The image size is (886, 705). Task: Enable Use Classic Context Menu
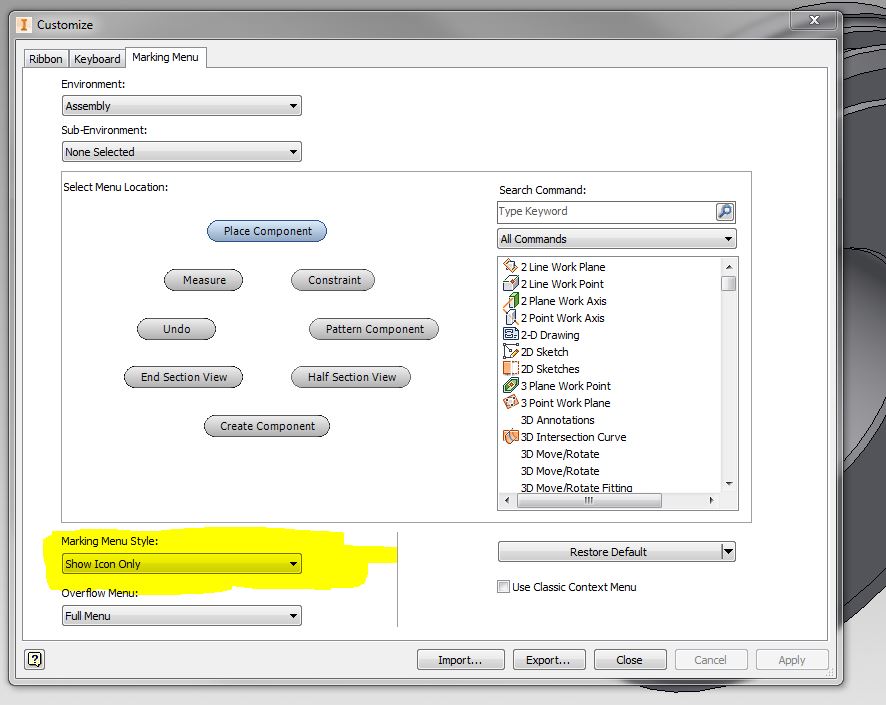pyautogui.click(x=504, y=587)
